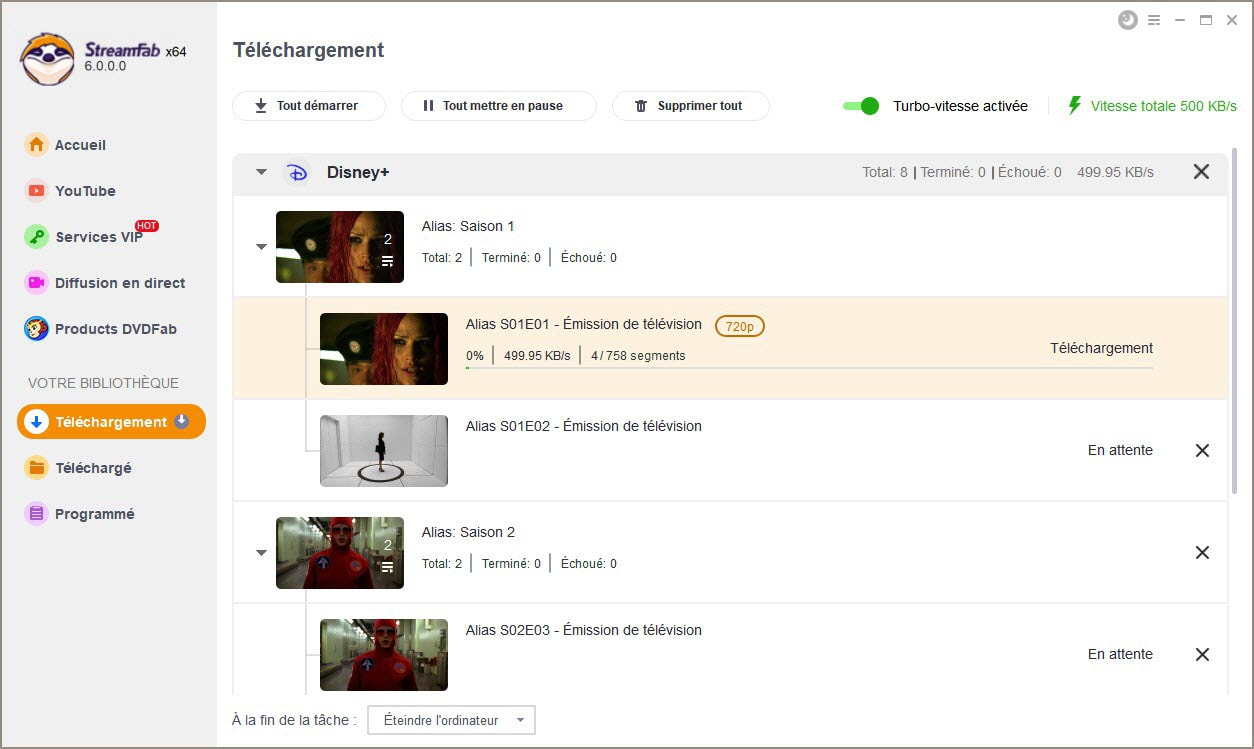Cancel the Alias S02E03 download
The height and width of the screenshot is (749, 1254).
[x=1203, y=655]
